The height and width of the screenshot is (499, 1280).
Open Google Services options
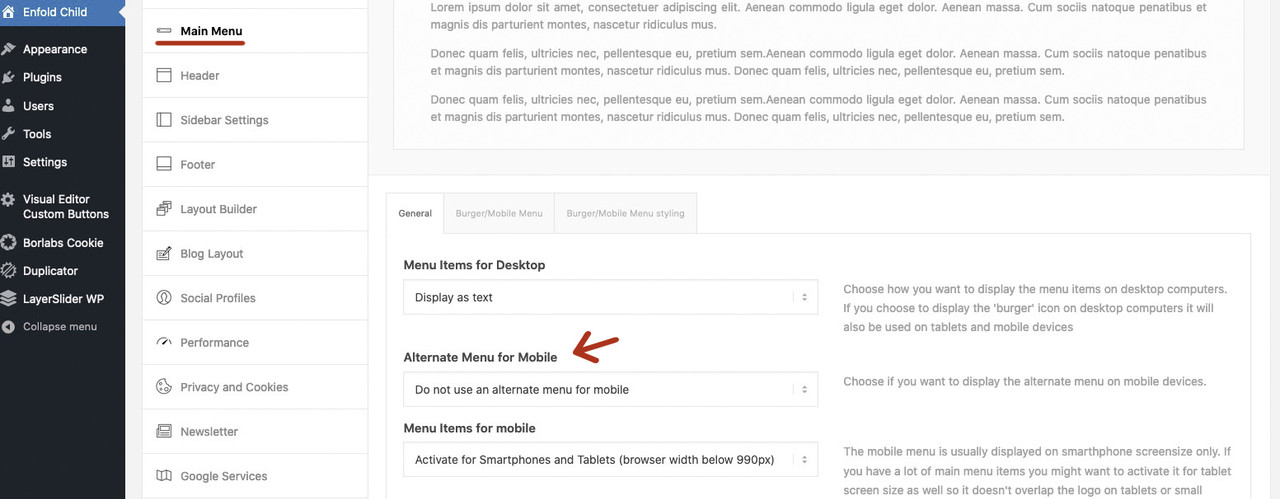[255, 476]
